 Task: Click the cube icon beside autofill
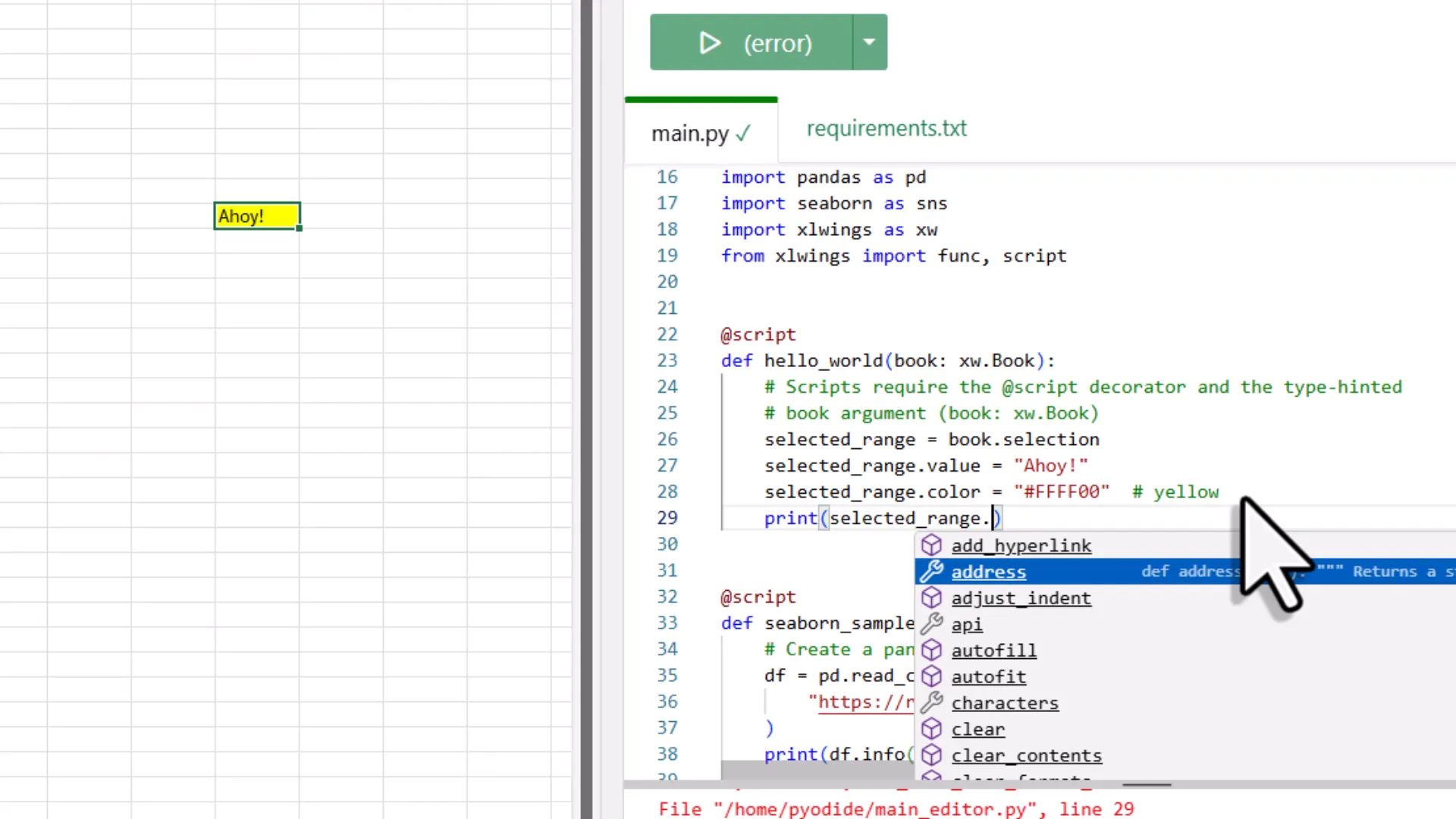[x=931, y=650]
